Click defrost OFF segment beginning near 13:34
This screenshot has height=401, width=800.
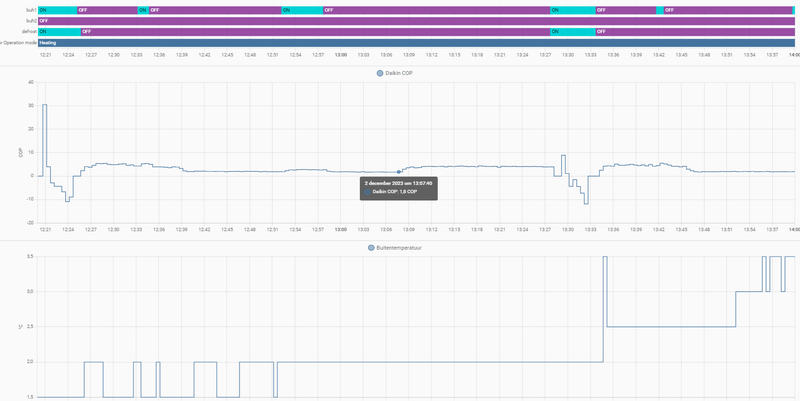(x=695, y=32)
